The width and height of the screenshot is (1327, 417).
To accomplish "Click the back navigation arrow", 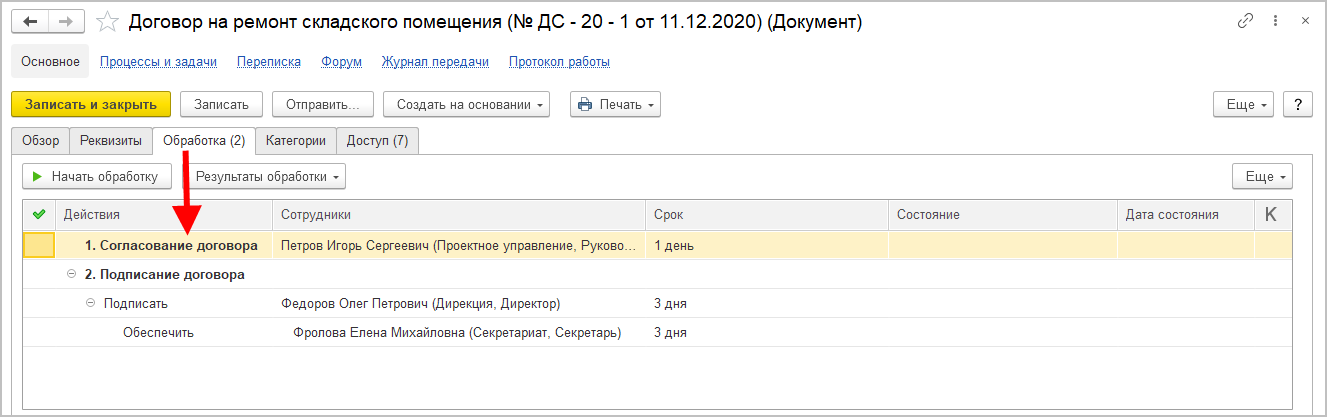I will coord(31,21).
